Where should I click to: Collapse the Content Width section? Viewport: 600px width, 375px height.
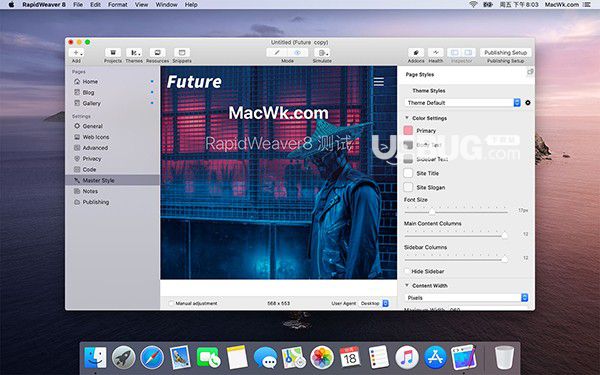click(x=407, y=285)
